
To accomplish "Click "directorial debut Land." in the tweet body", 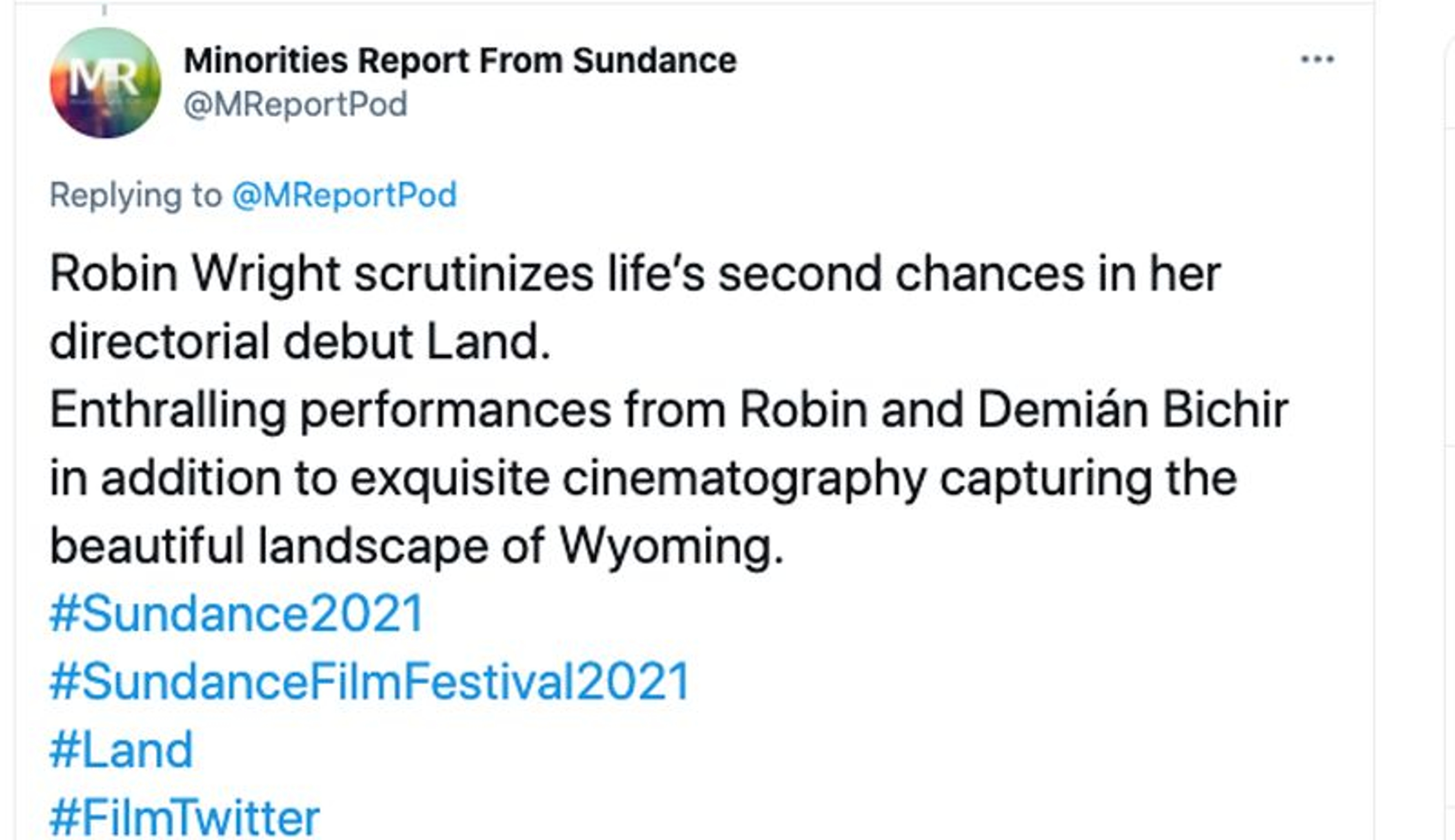I will coord(300,342).
